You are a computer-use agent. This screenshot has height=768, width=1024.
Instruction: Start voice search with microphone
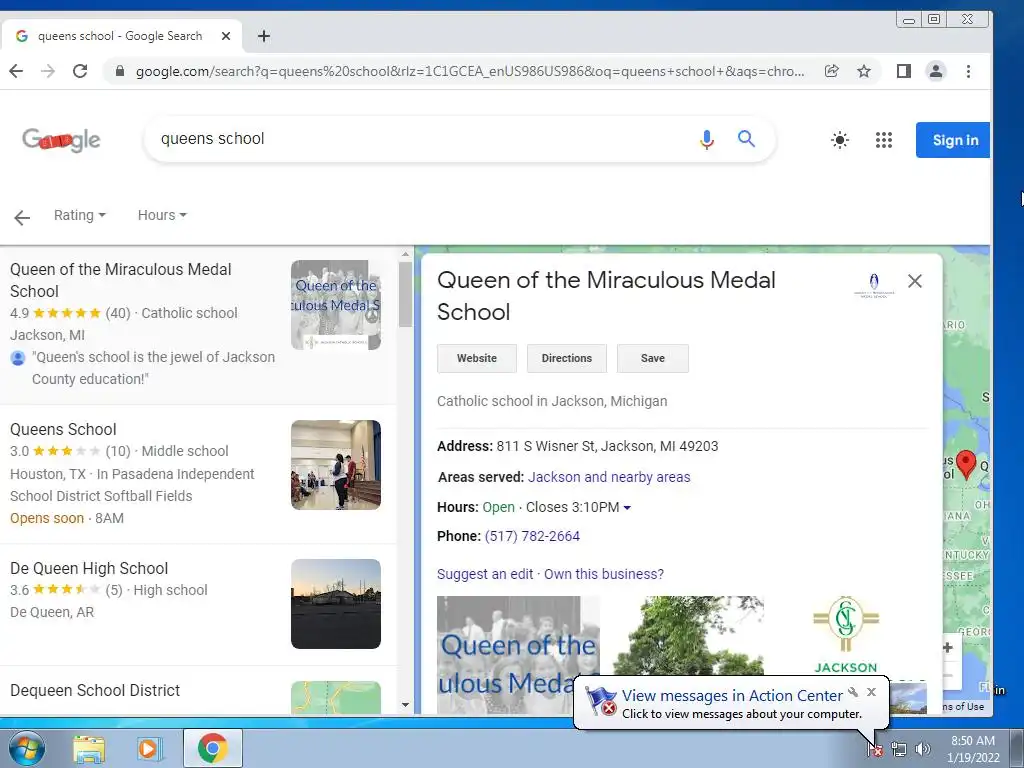707,139
